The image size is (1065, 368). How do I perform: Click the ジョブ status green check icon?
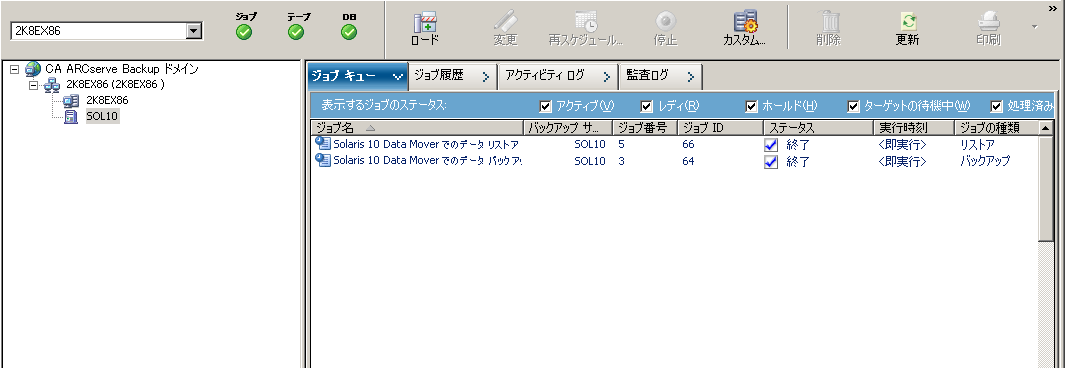click(x=245, y=32)
